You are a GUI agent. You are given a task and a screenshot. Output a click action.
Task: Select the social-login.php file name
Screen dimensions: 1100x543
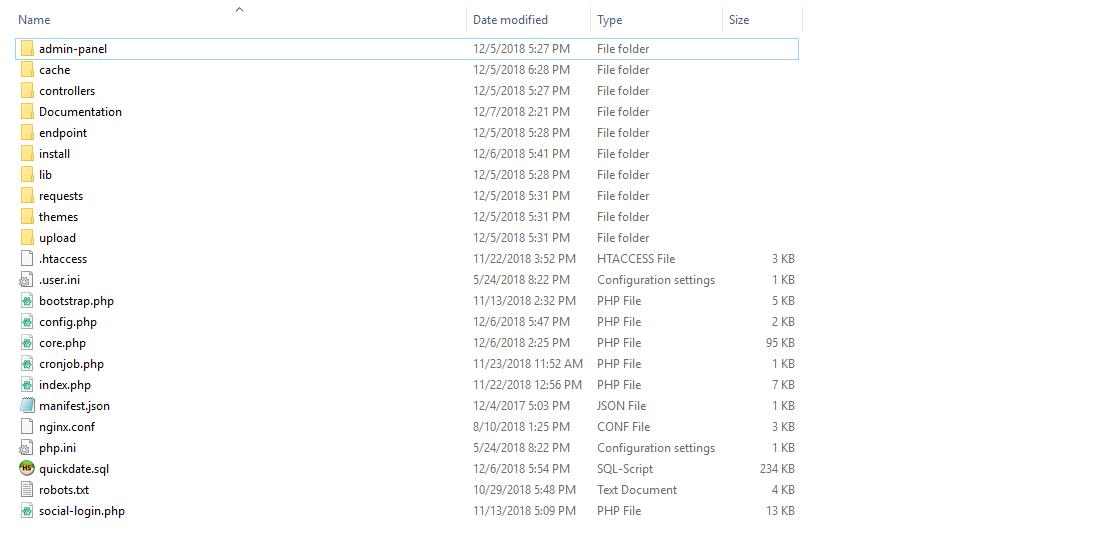coord(82,511)
